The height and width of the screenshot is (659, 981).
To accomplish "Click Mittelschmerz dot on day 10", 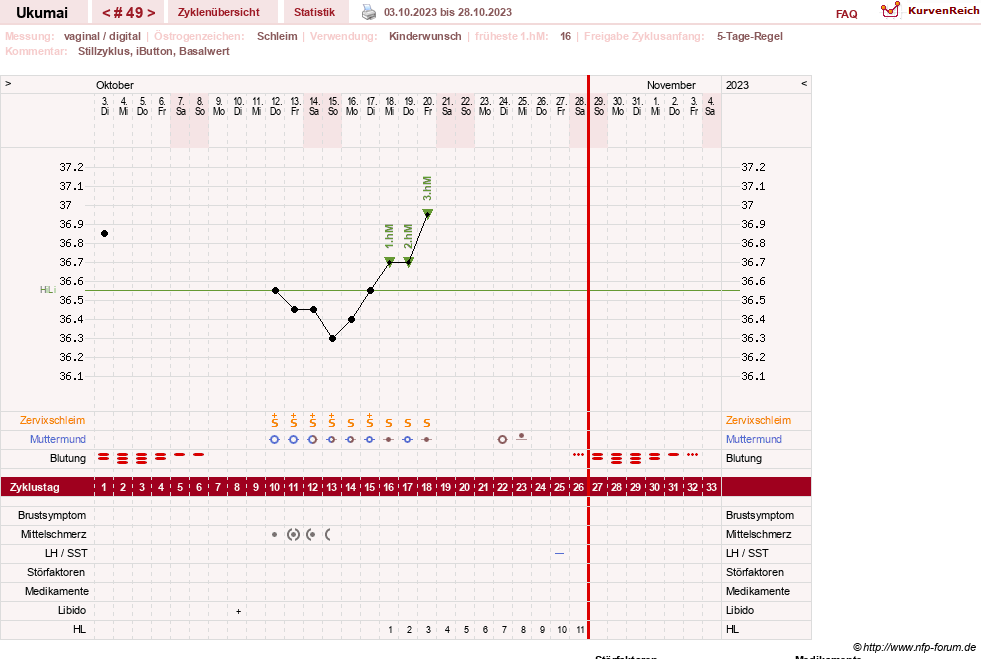I will pos(274,534).
